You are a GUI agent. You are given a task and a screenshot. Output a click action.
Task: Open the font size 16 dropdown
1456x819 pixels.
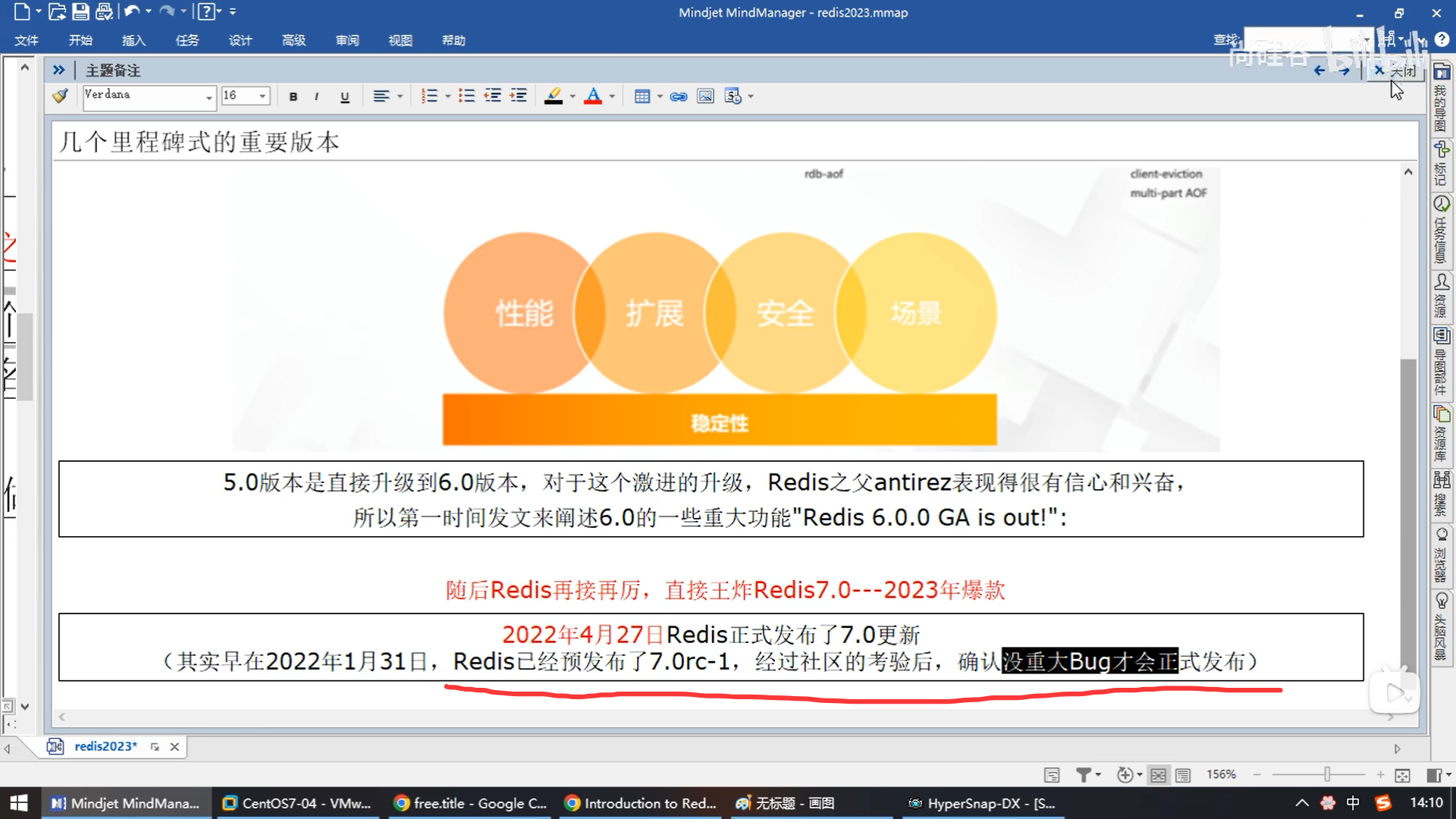(x=262, y=96)
